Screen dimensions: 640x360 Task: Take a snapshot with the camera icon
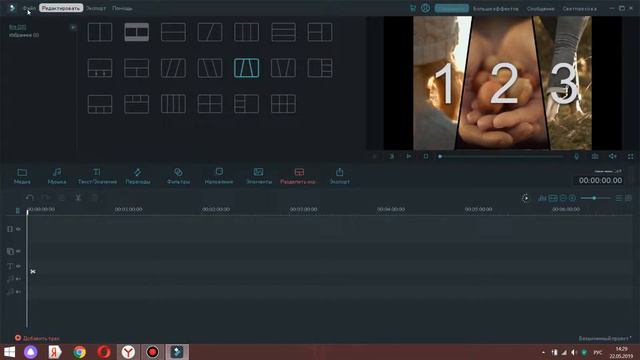595,156
